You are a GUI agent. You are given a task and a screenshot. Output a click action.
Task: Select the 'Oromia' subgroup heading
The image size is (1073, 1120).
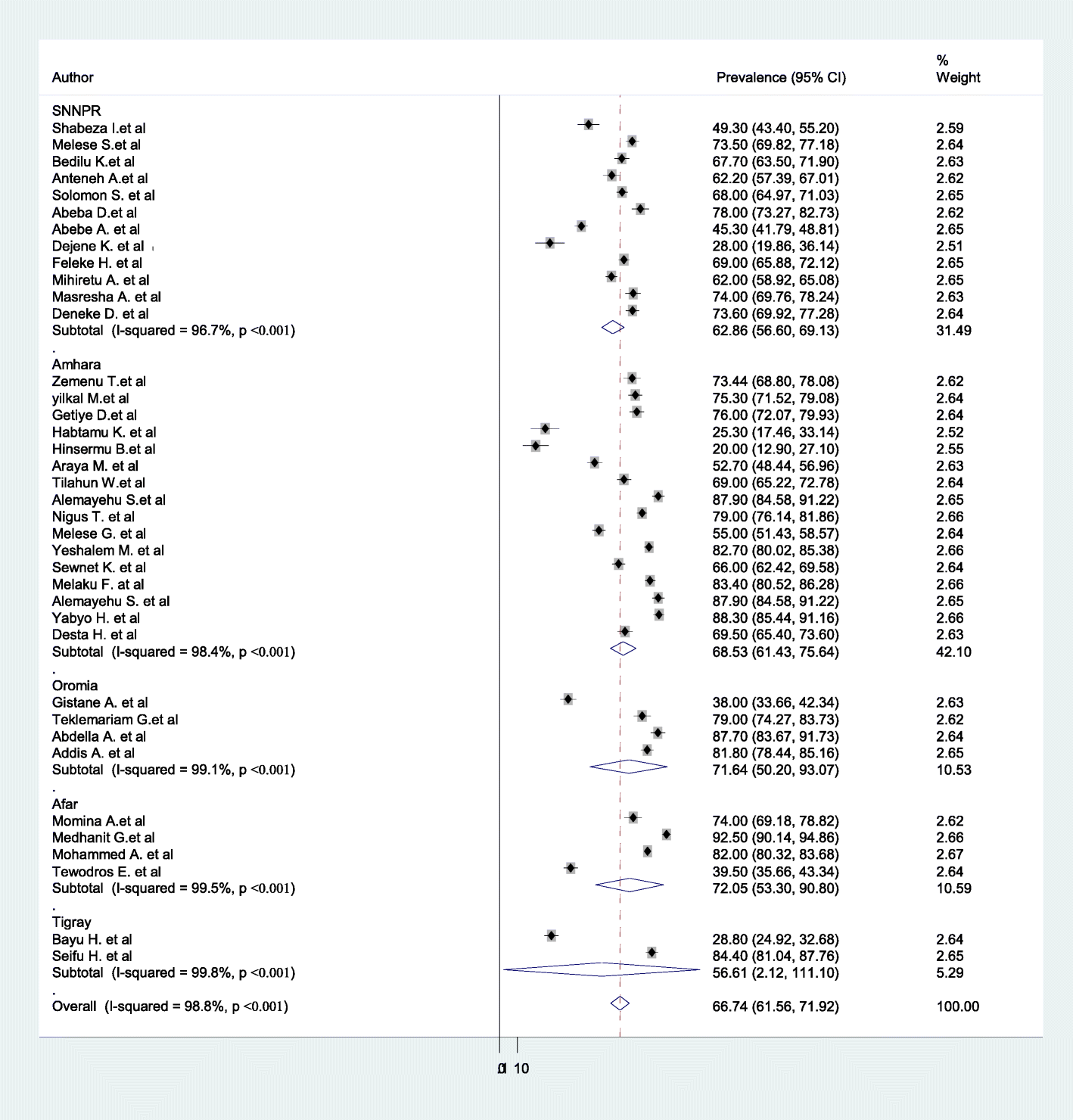pyautogui.click(x=75, y=686)
